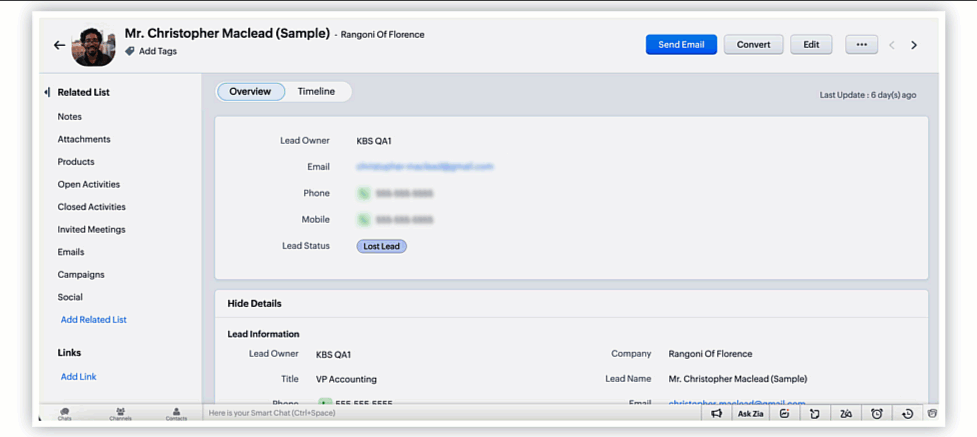The image size is (977, 437).
Task: Go to next lead record arrow
Action: pyautogui.click(x=914, y=45)
